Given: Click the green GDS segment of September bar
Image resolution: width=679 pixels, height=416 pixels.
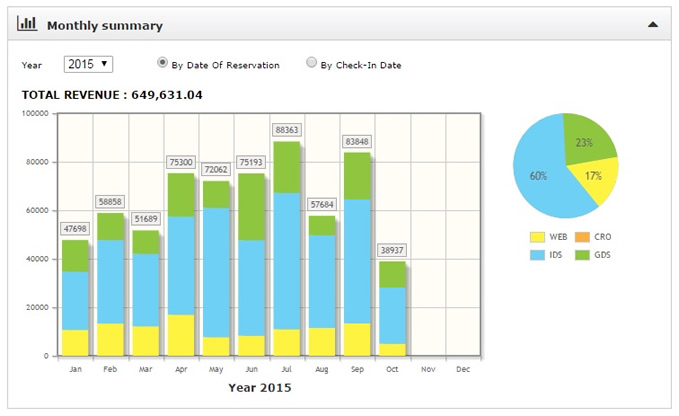Looking at the screenshot, I should coord(357,176).
